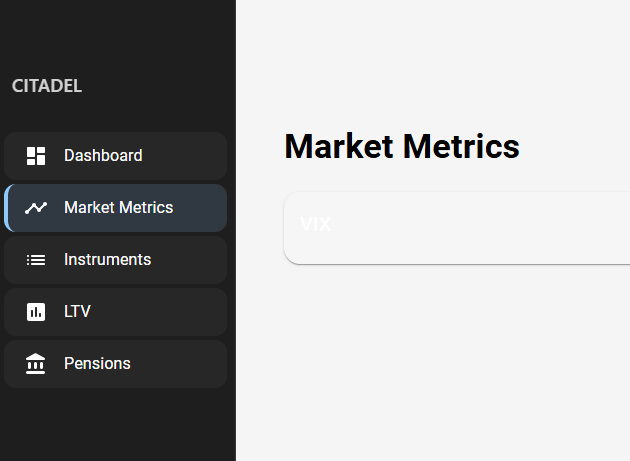The height and width of the screenshot is (461, 630).
Task: Navigate to the Pensions label
Action: click(x=97, y=364)
